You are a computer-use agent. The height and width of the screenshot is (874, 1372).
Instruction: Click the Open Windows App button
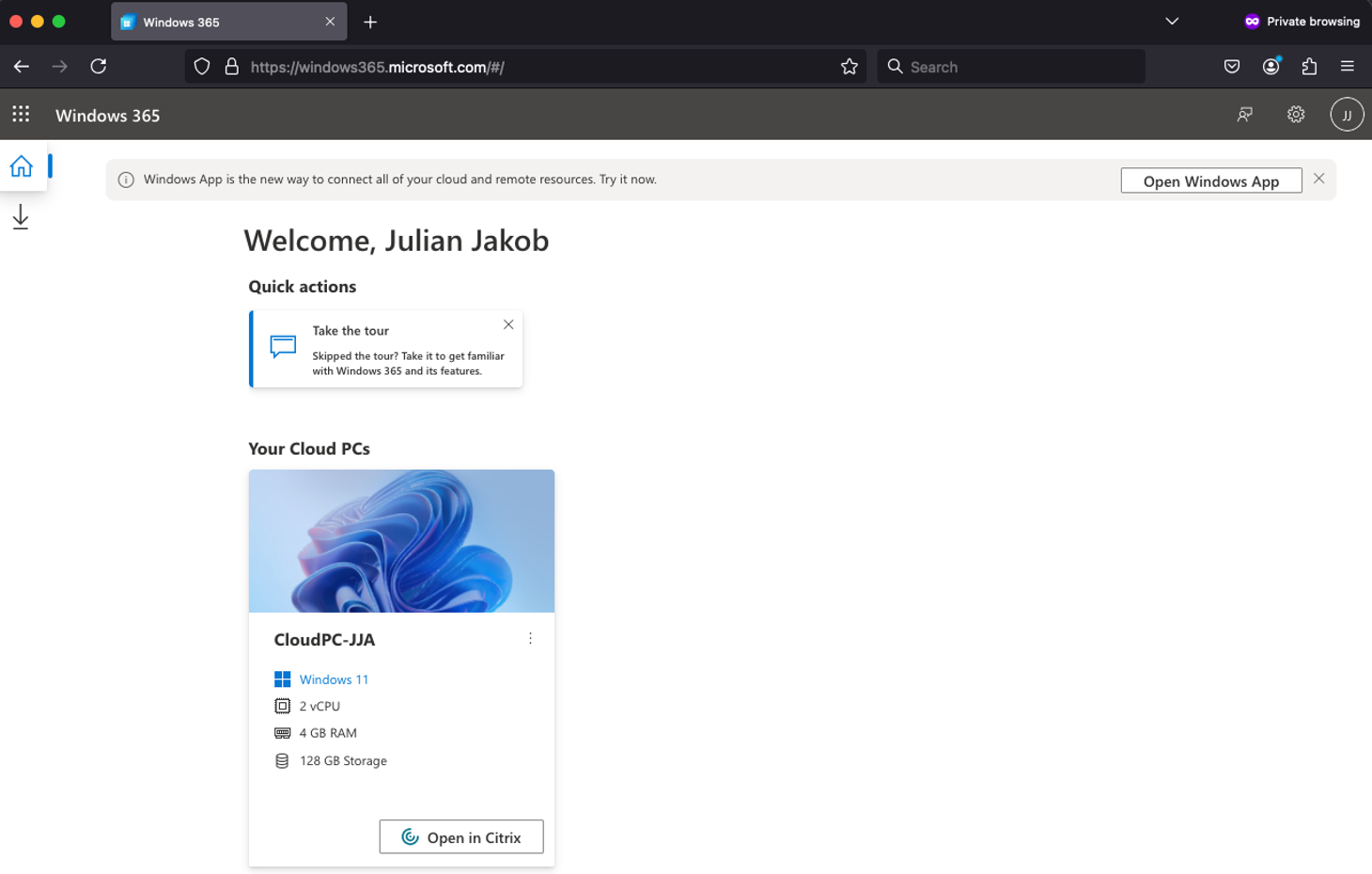(x=1211, y=180)
